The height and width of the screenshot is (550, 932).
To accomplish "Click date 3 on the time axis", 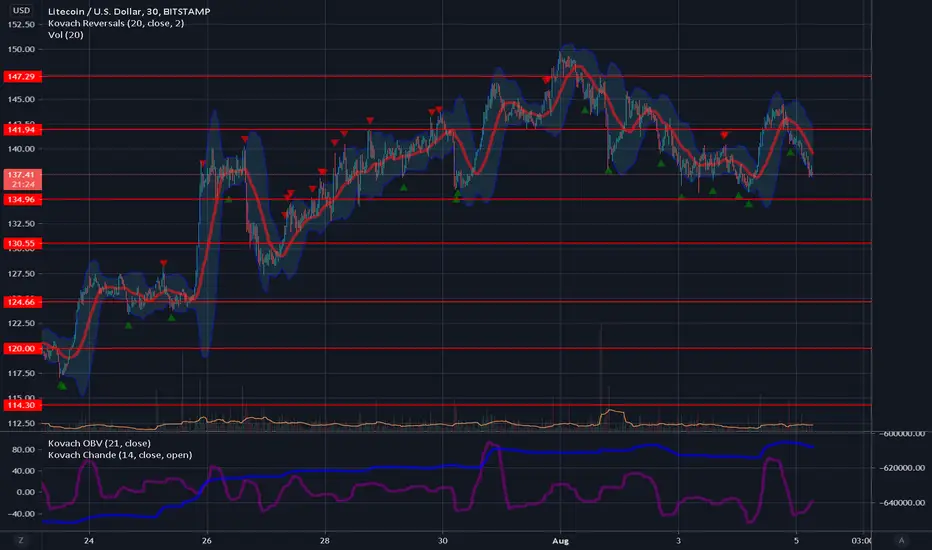I will (678, 541).
